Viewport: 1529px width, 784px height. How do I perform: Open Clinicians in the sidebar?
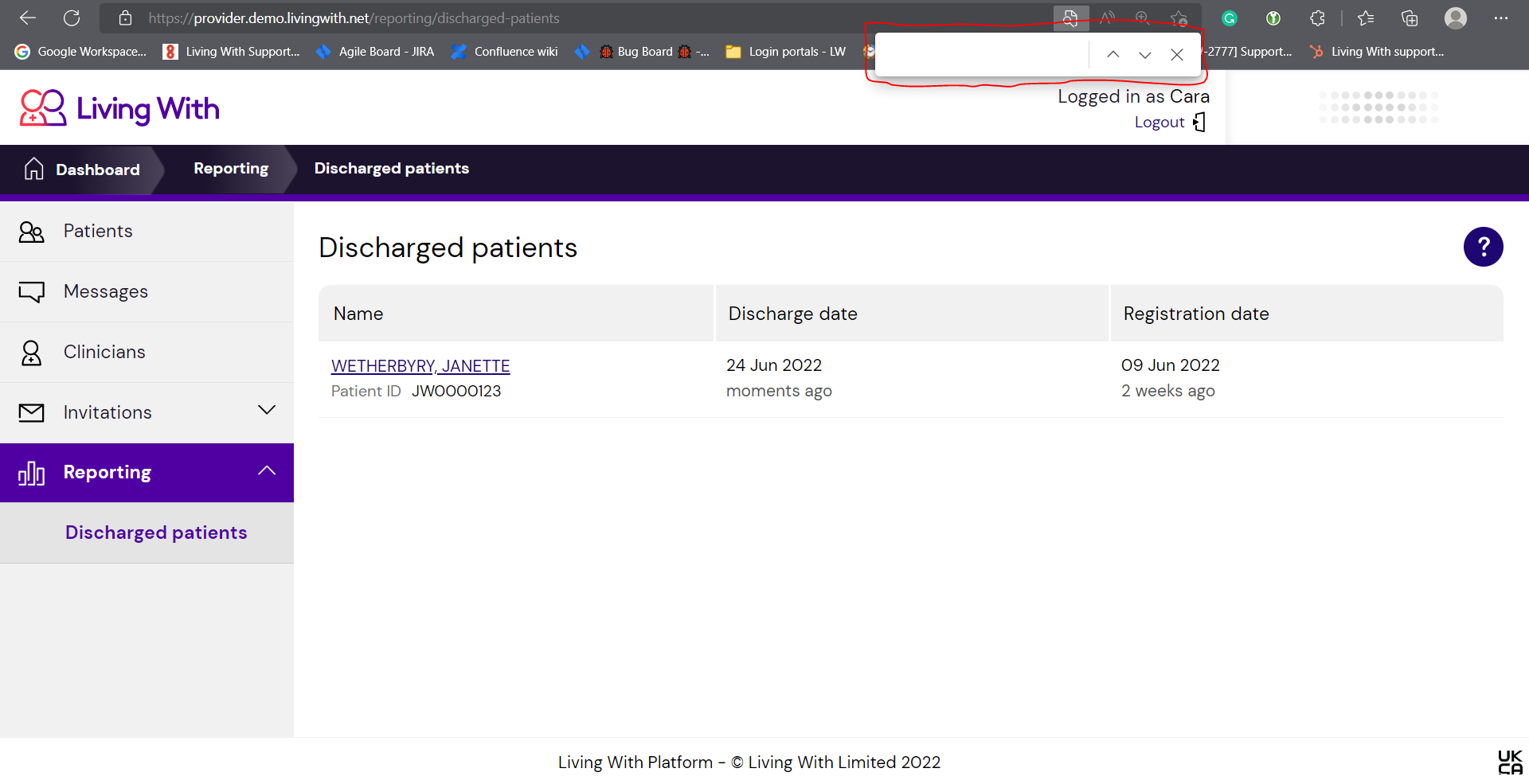click(x=147, y=352)
